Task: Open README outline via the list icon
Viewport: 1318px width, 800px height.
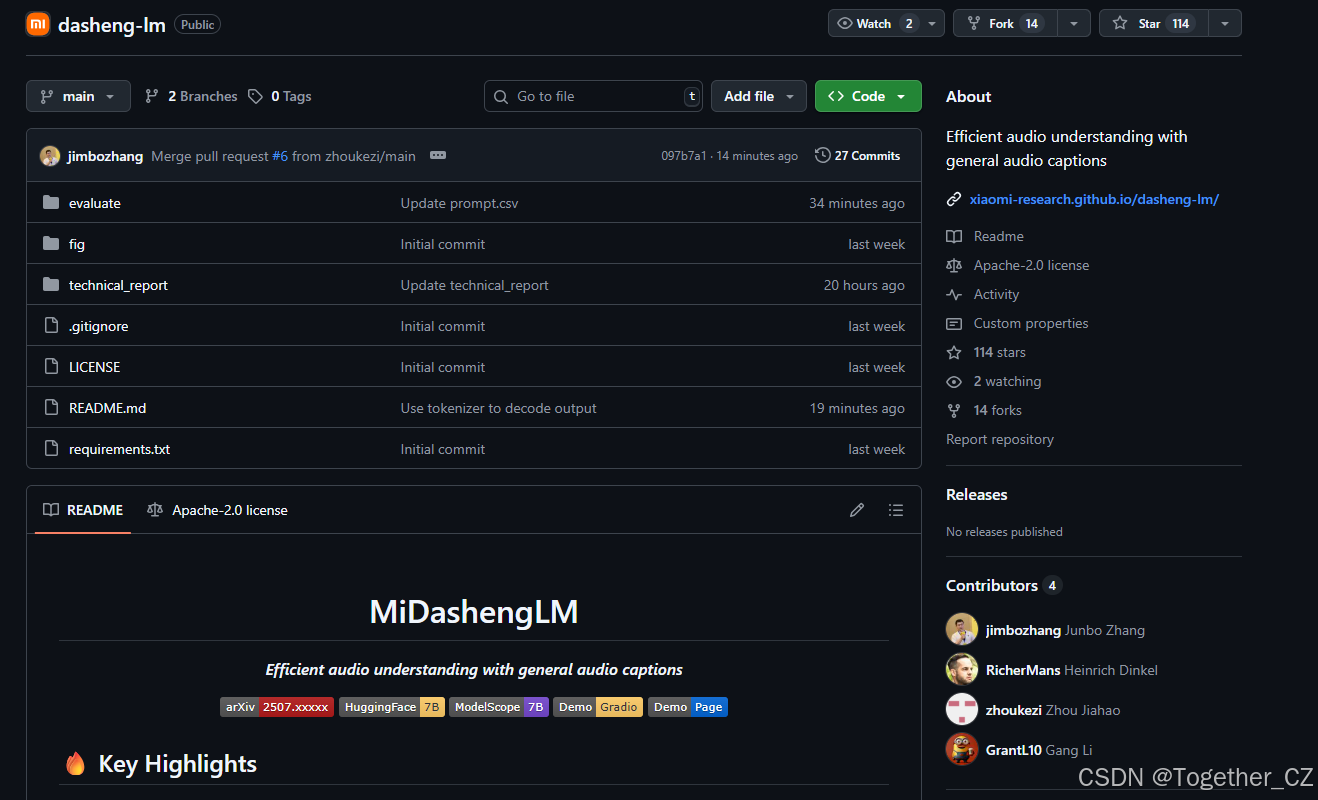Action: pyautogui.click(x=896, y=510)
